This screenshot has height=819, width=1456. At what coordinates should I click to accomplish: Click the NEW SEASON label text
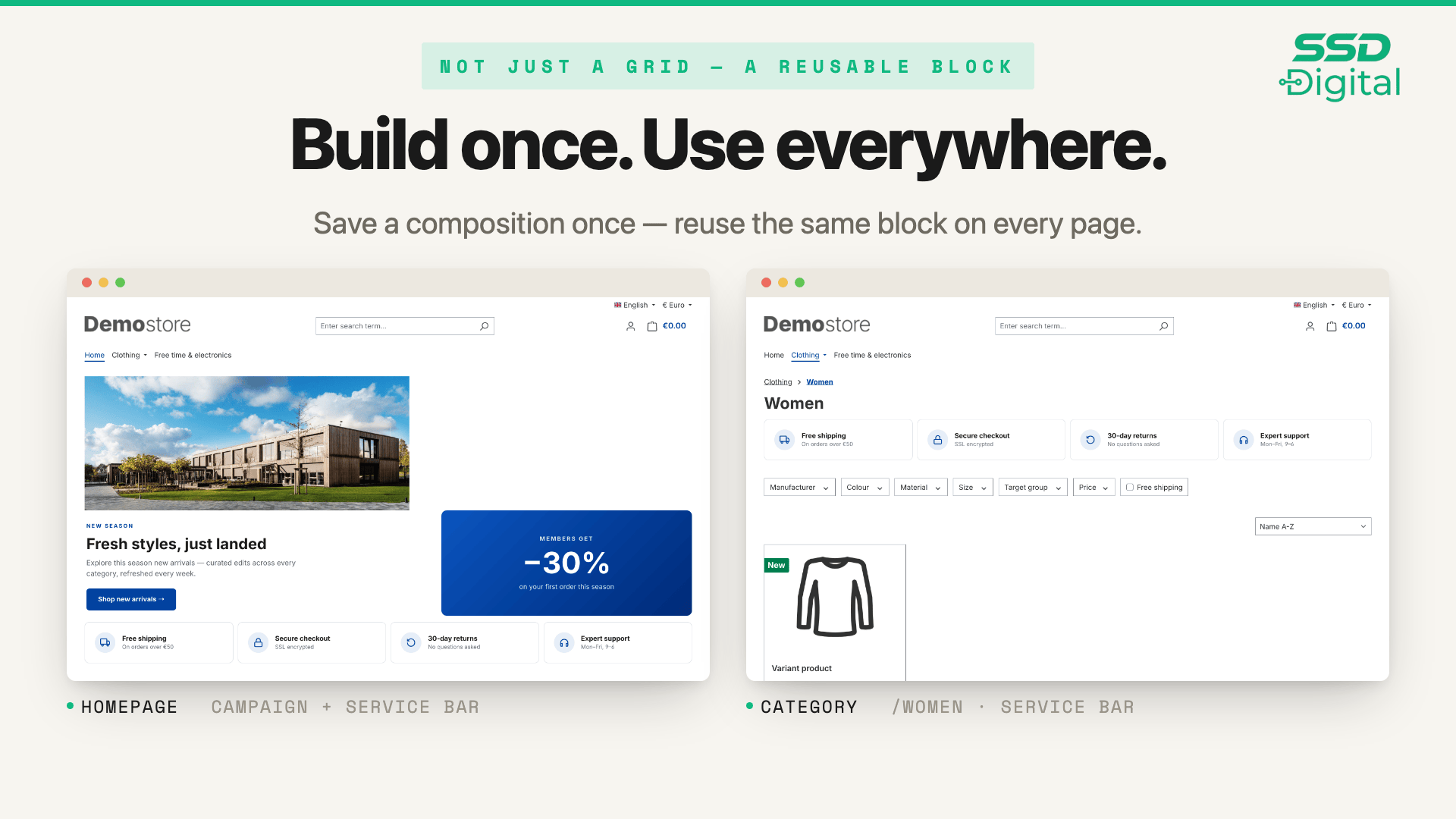click(x=110, y=526)
